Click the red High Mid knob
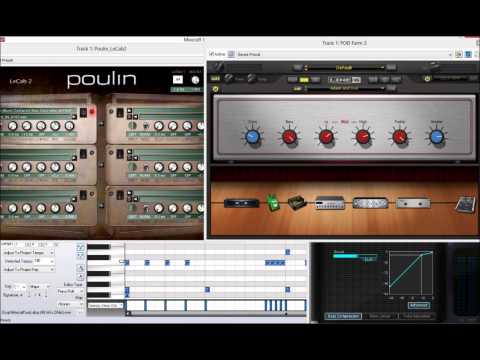Image resolution: width=480 pixels, height=360 pixels. [x=363, y=137]
